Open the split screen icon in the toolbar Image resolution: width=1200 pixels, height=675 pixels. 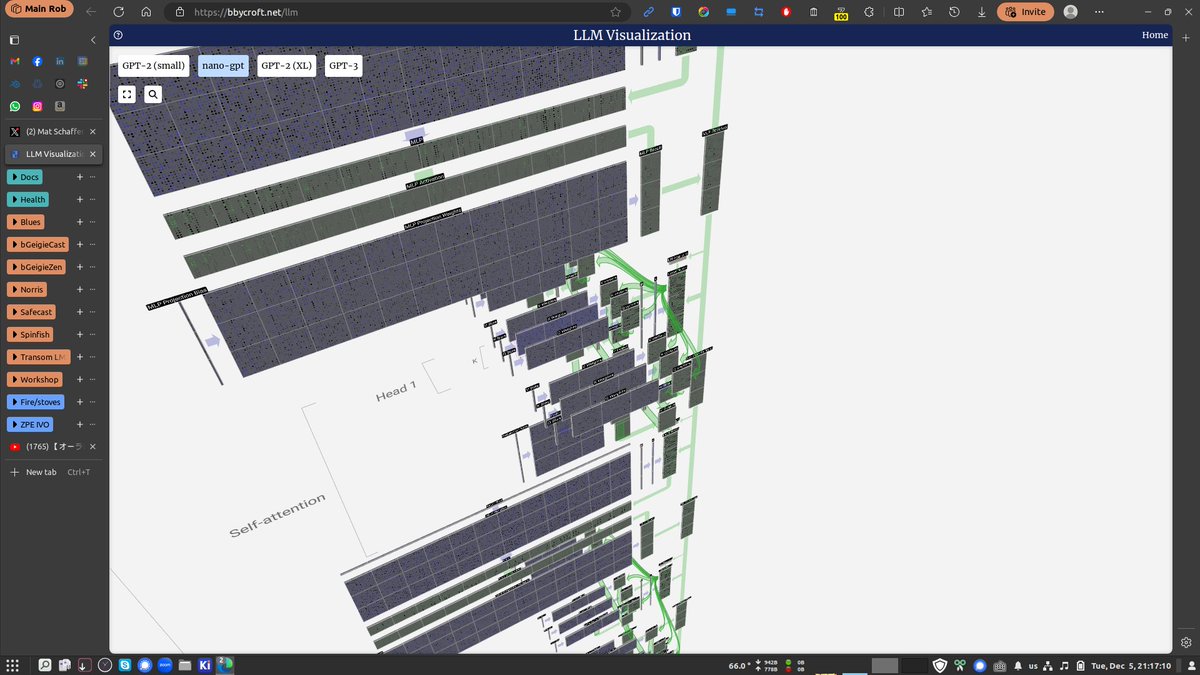click(x=898, y=12)
